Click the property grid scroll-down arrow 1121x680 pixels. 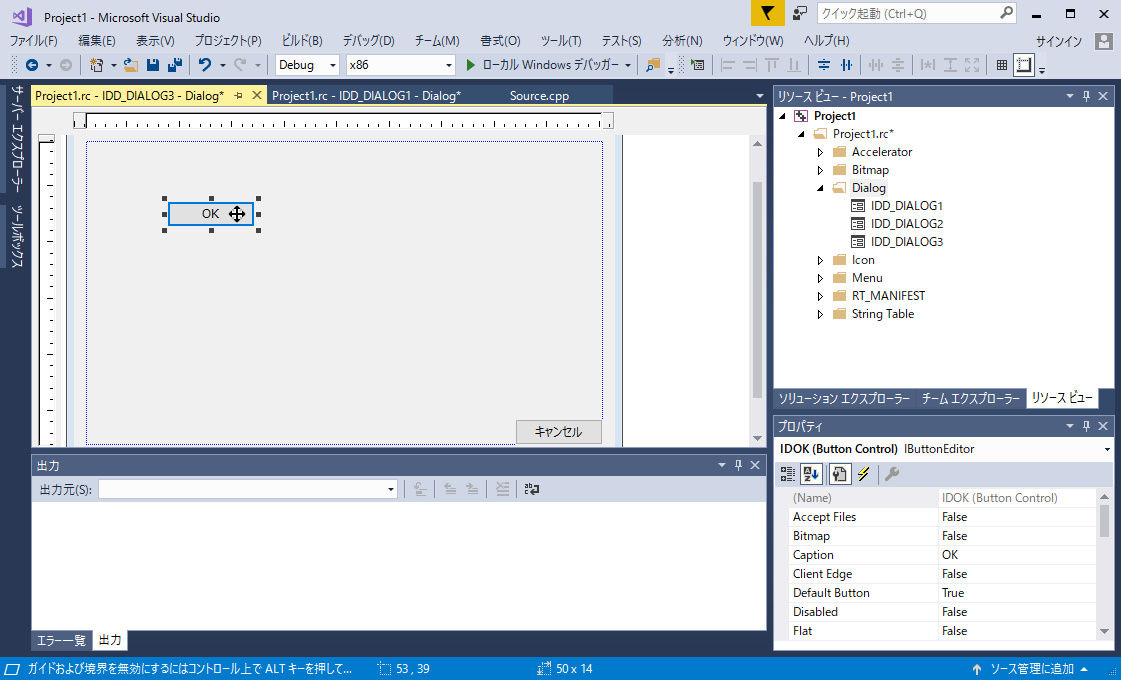coord(1105,631)
